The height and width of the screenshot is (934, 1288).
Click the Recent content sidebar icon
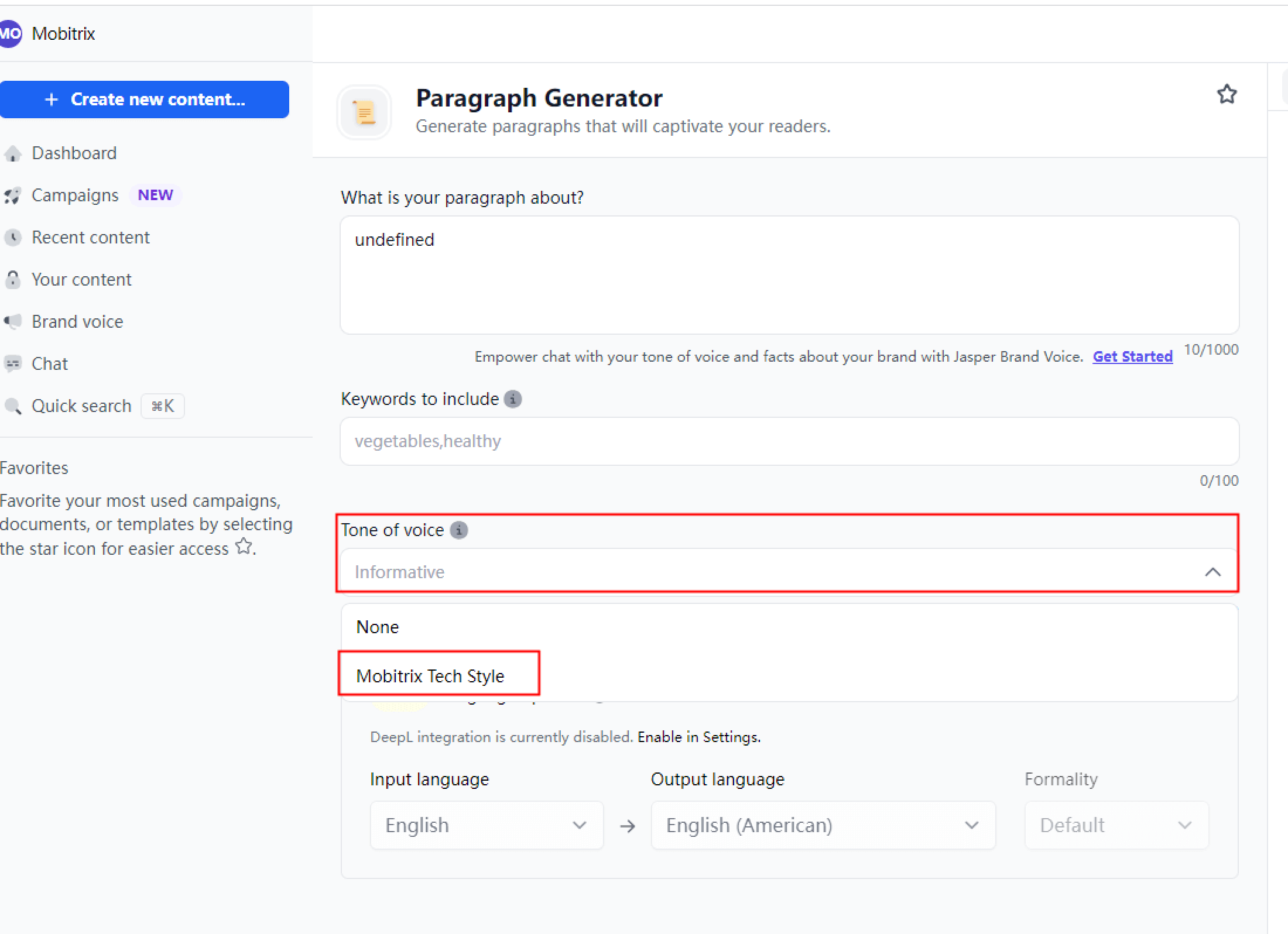14,237
